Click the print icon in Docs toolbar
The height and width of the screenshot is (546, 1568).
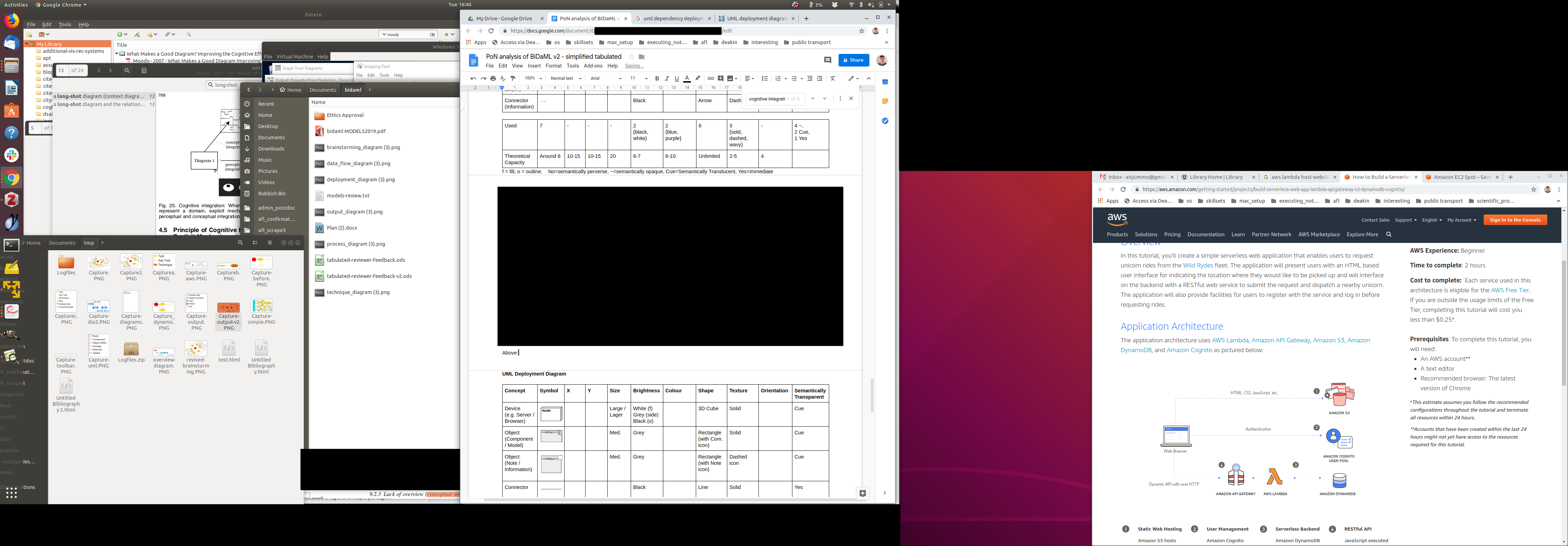coord(493,78)
